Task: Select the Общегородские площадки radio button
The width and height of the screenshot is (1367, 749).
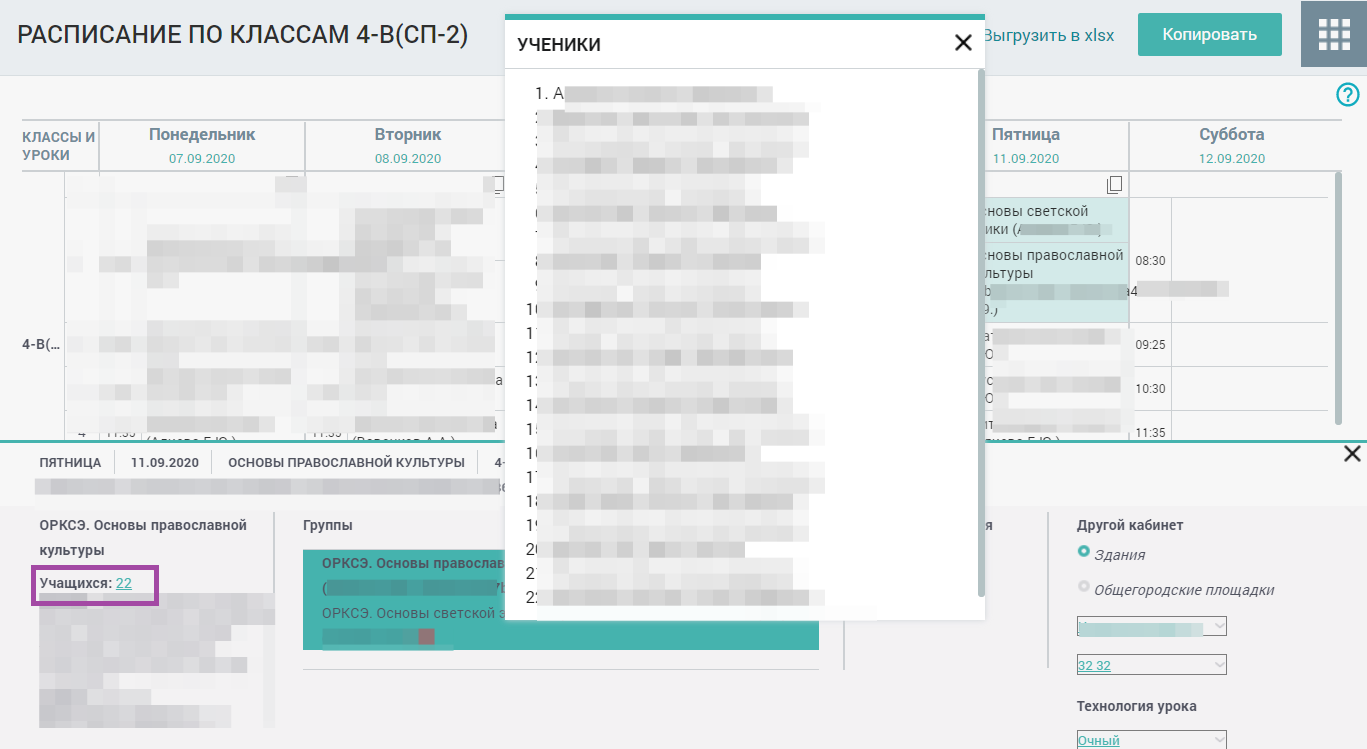Action: [x=1084, y=587]
